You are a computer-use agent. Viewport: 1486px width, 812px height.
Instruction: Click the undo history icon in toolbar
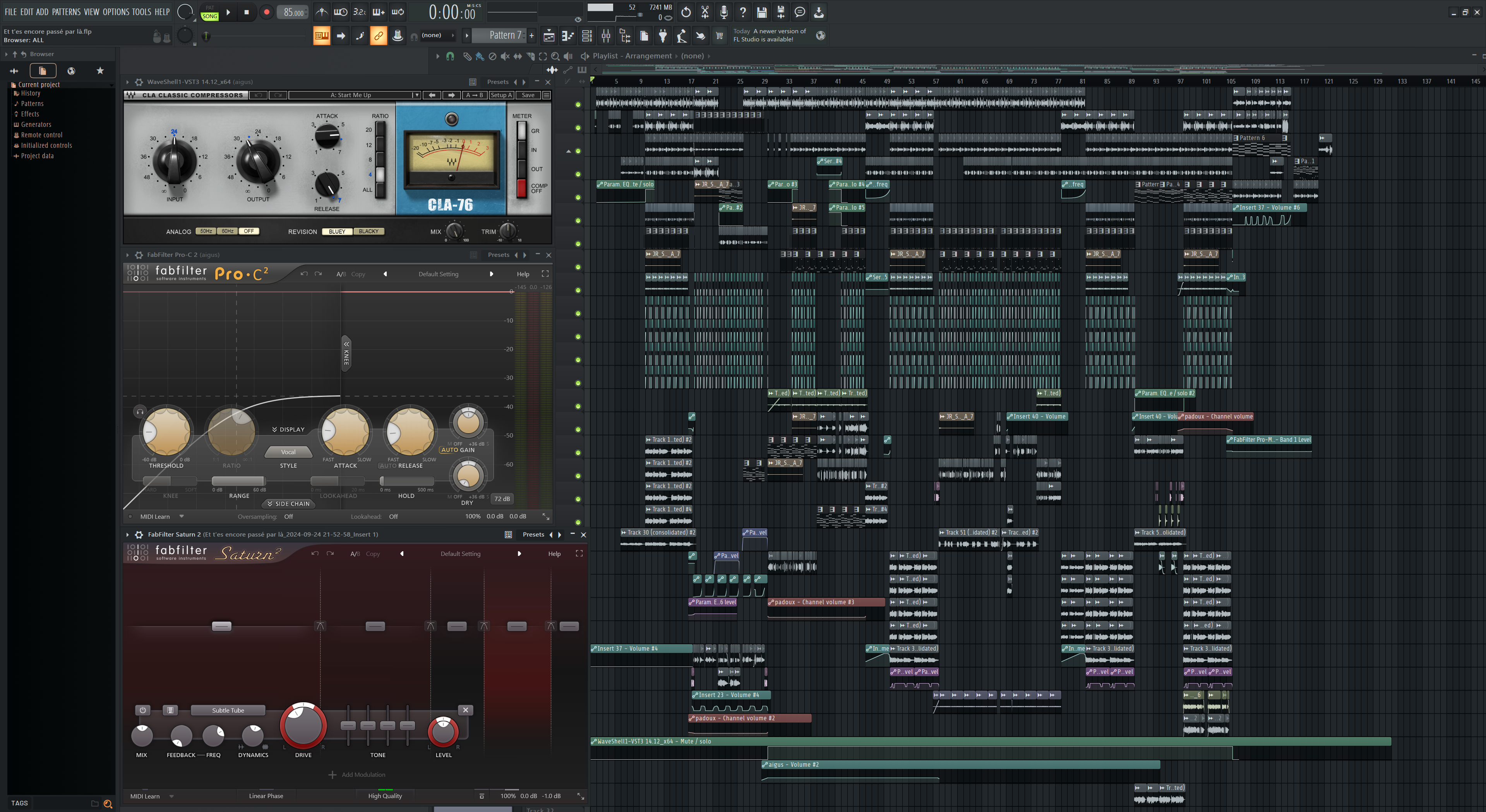coord(686,12)
